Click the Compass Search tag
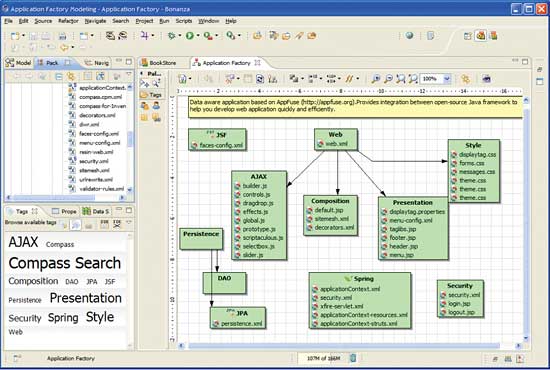Image resolution: width=550 pixels, height=370 pixels. [65, 263]
